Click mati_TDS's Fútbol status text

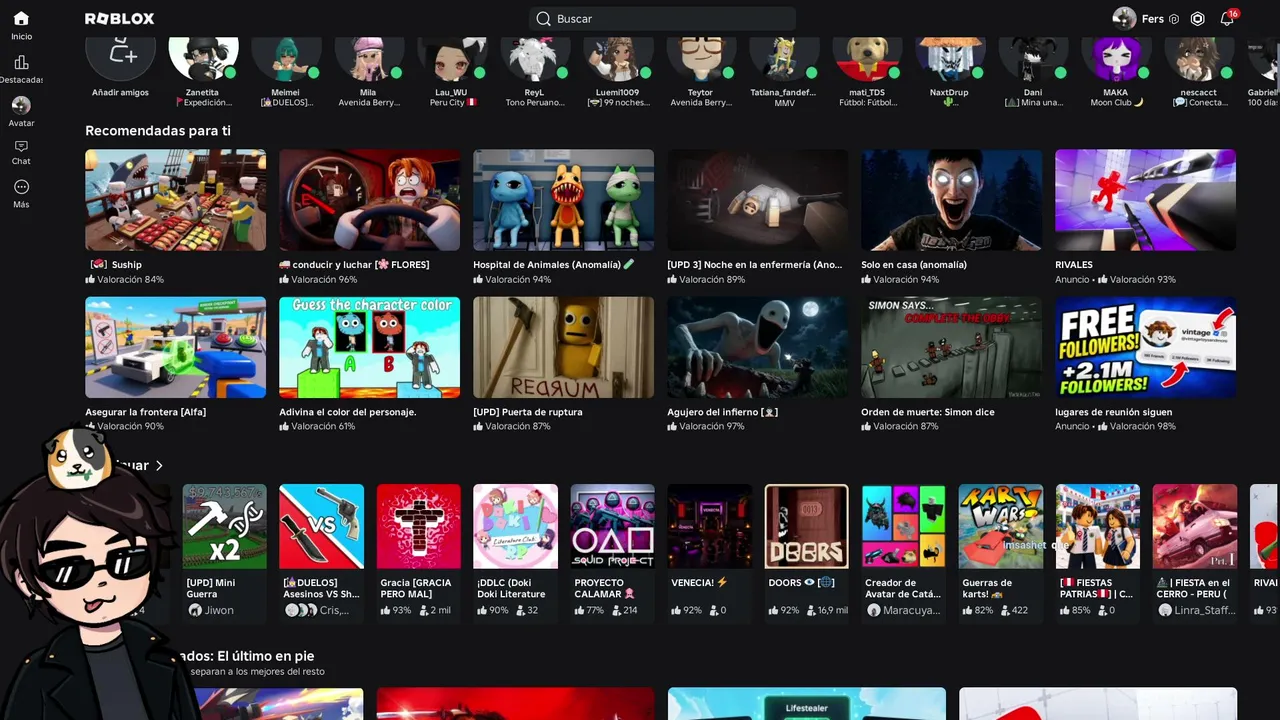point(867,103)
